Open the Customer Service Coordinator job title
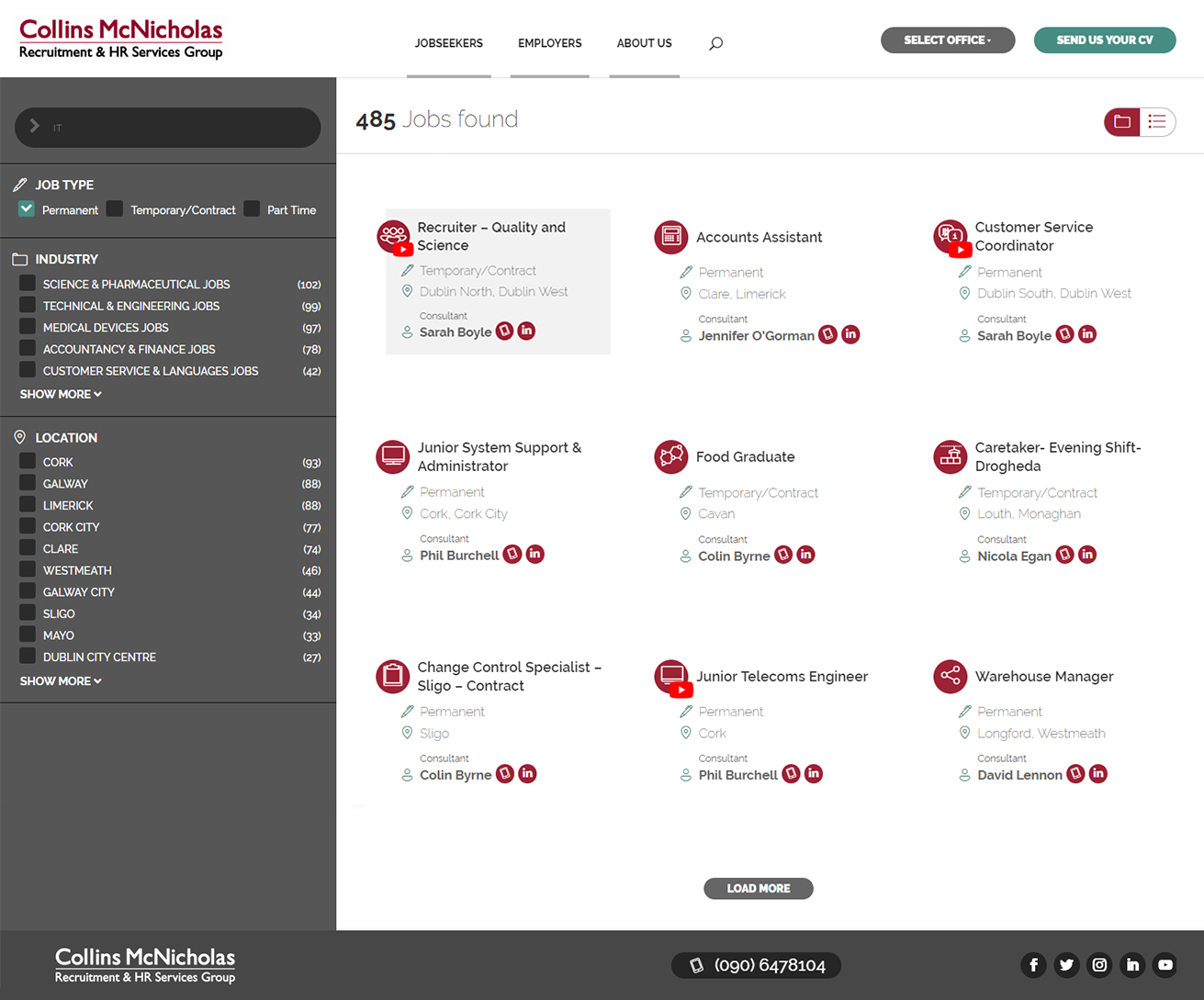 pyautogui.click(x=1034, y=236)
